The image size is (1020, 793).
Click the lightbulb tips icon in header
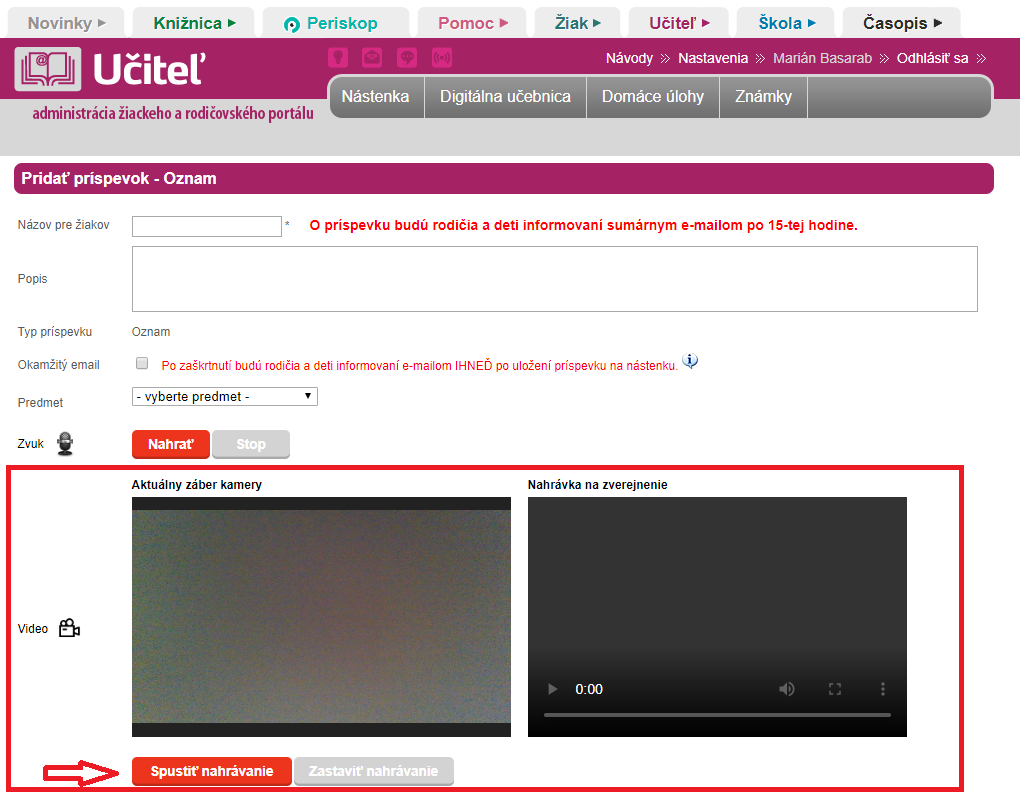click(338, 58)
